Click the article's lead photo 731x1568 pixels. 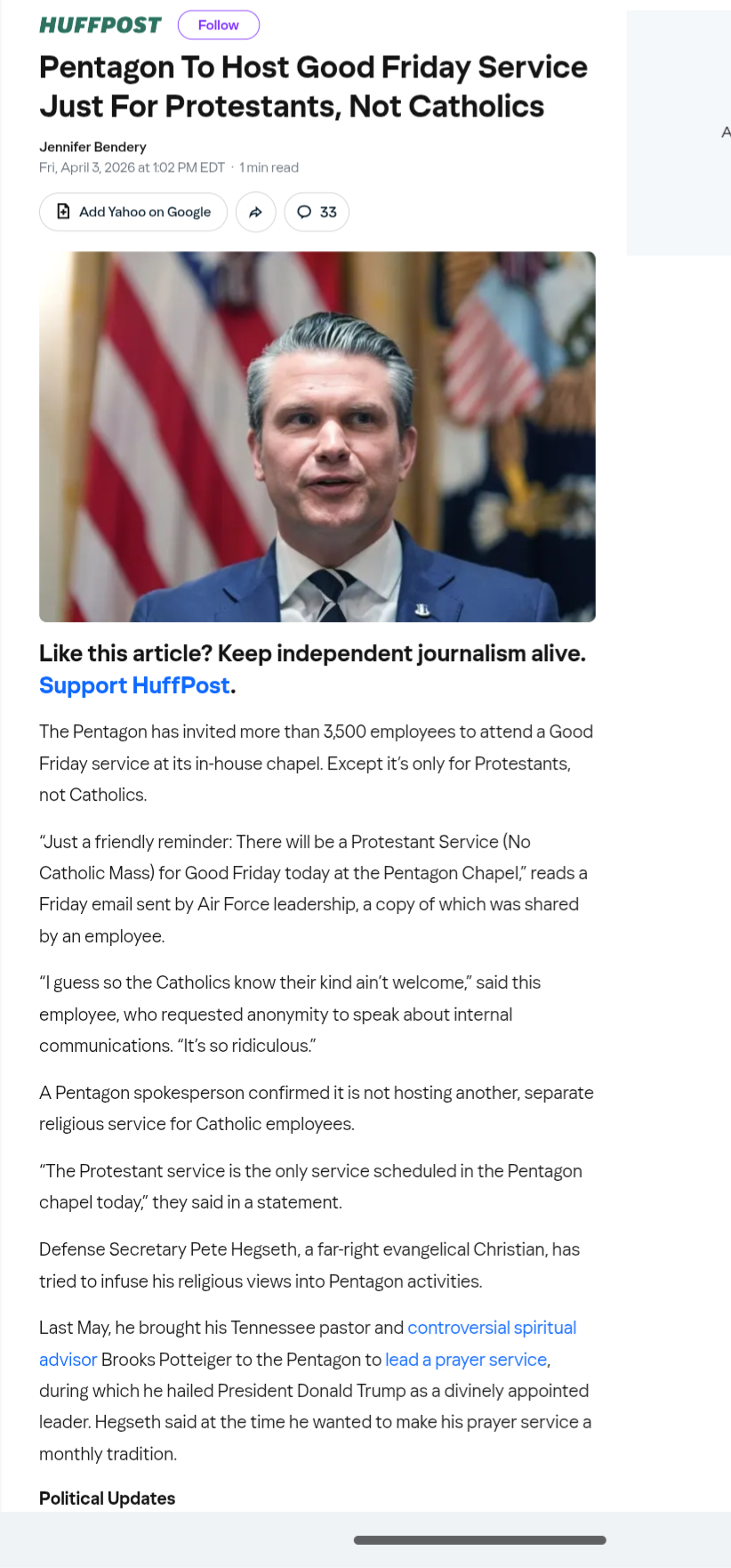click(x=317, y=437)
